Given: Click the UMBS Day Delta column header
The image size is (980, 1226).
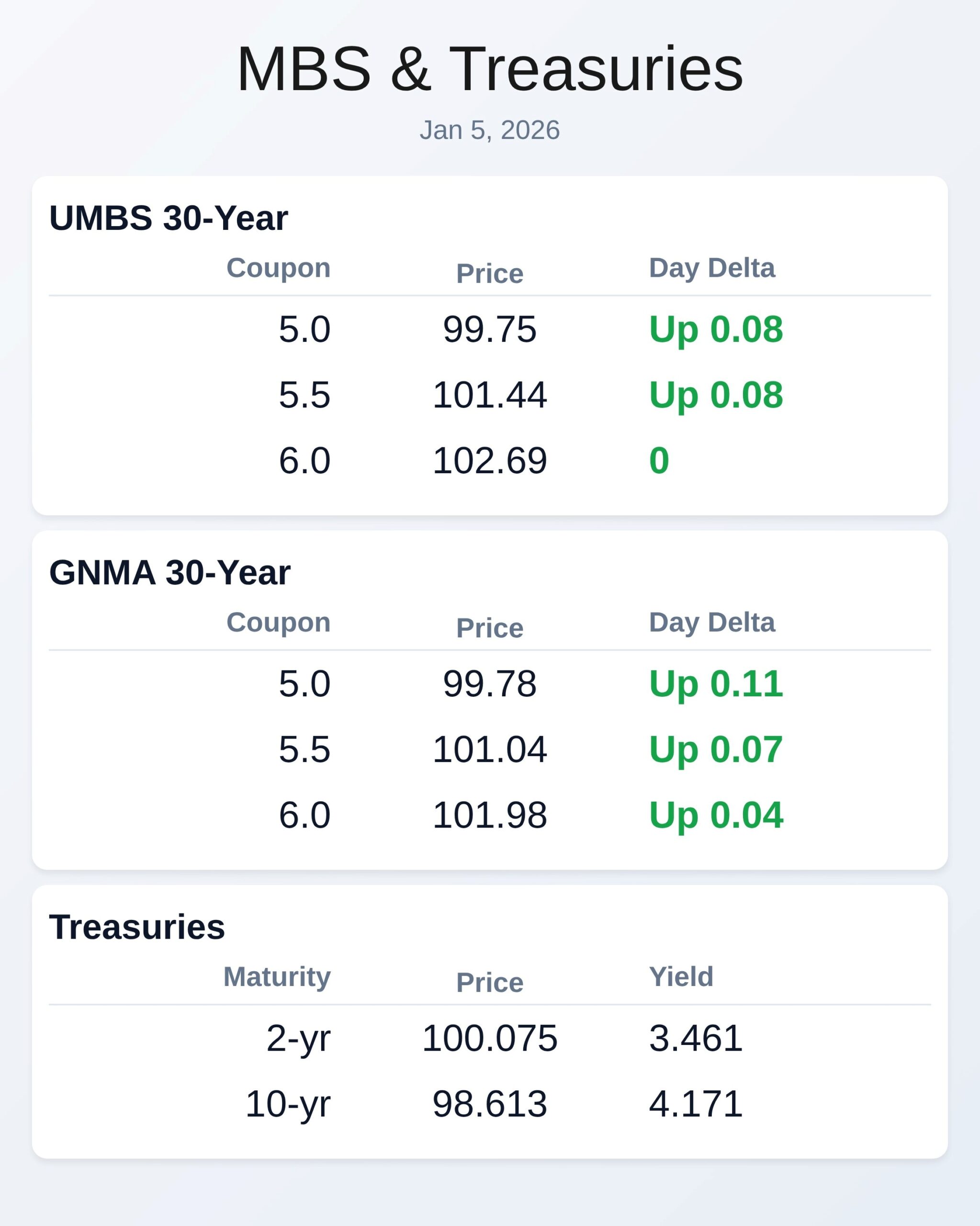Looking at the screenshot, I should (712, 268).
